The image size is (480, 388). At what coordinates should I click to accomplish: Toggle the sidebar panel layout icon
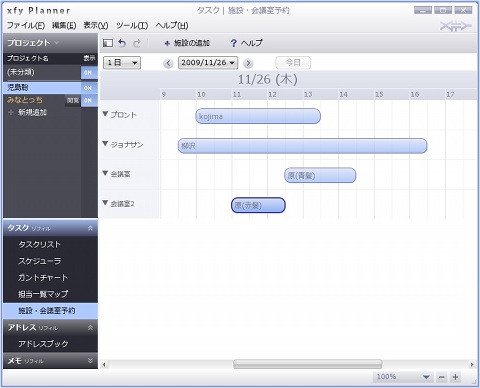point(108,43)
